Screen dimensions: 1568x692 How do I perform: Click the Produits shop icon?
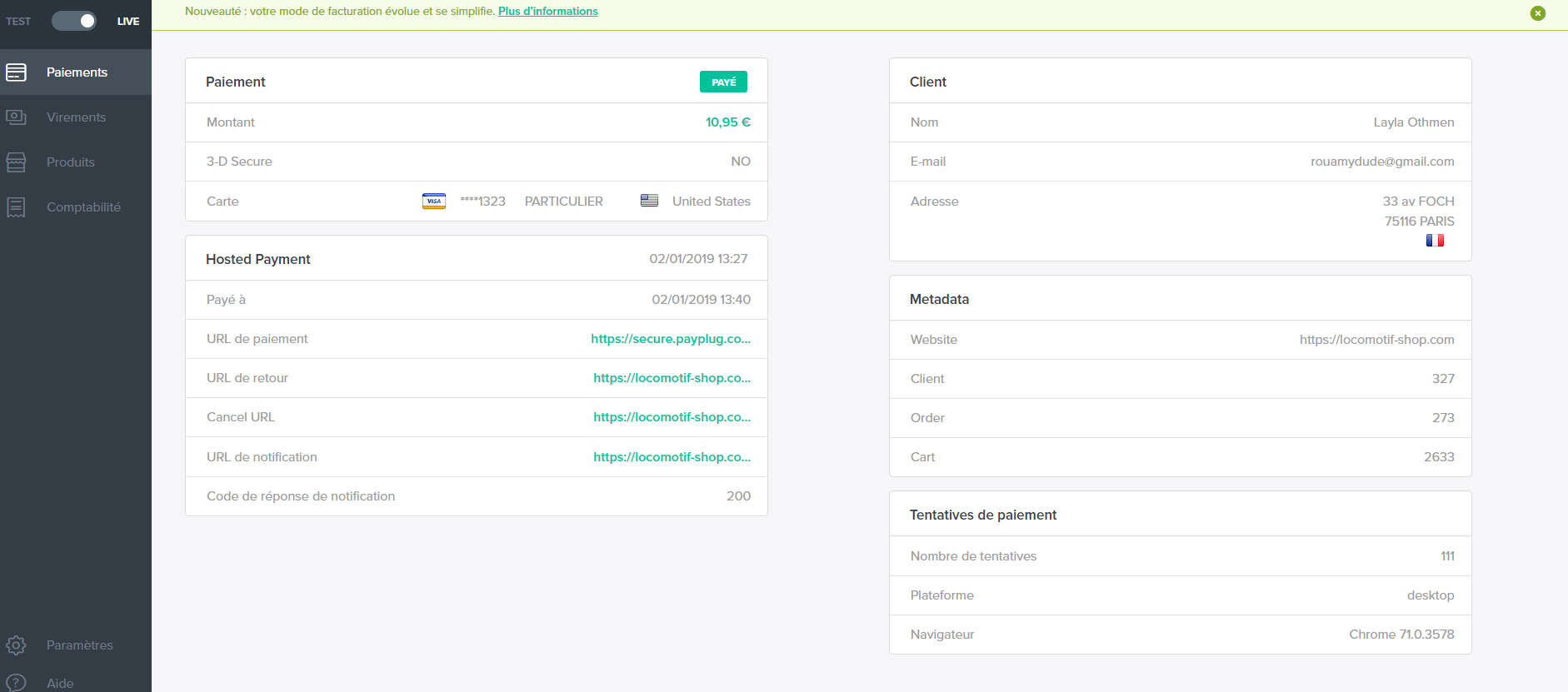click(16, 162)
